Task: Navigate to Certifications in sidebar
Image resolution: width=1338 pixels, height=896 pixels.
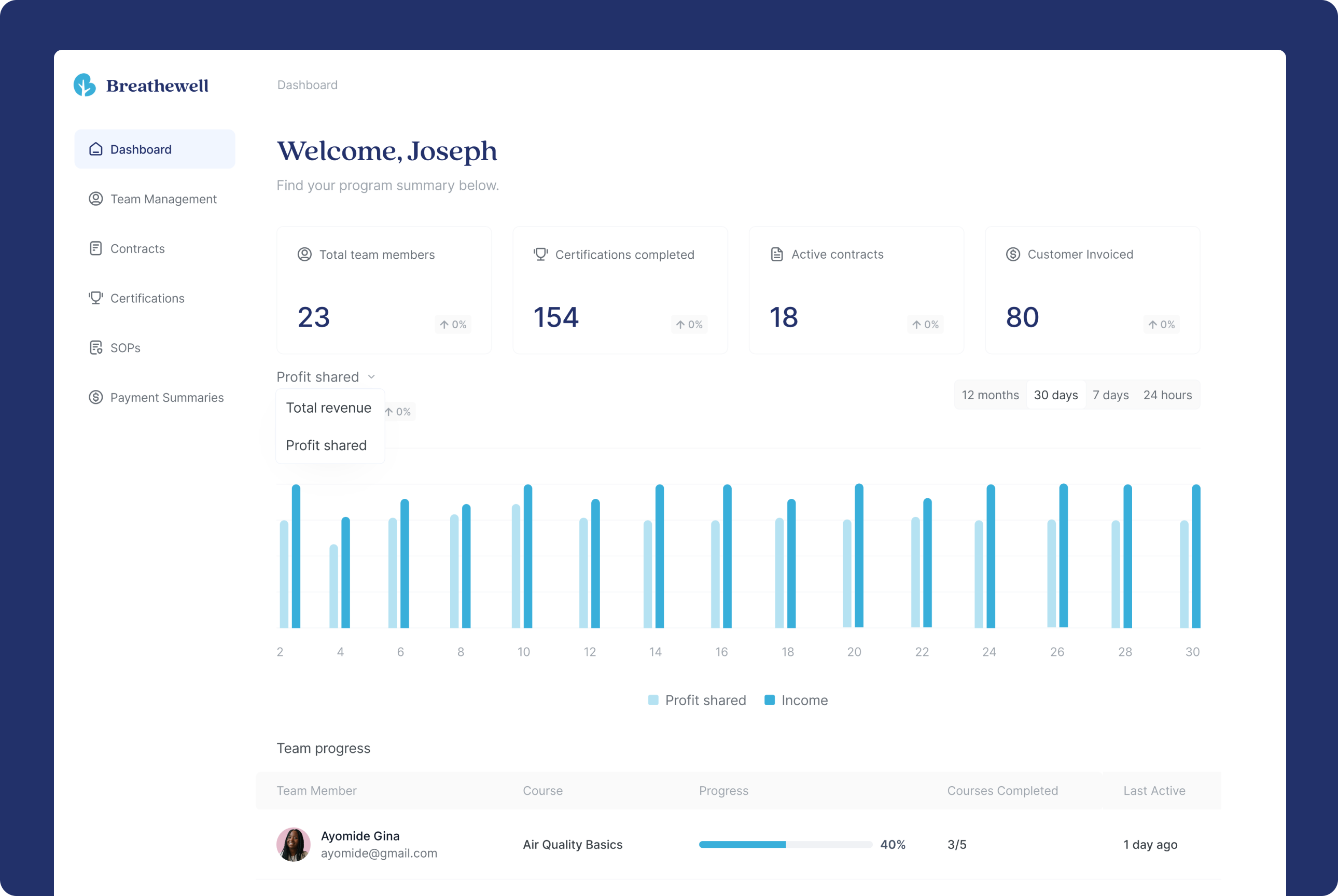Action: [x=155, y=298]
